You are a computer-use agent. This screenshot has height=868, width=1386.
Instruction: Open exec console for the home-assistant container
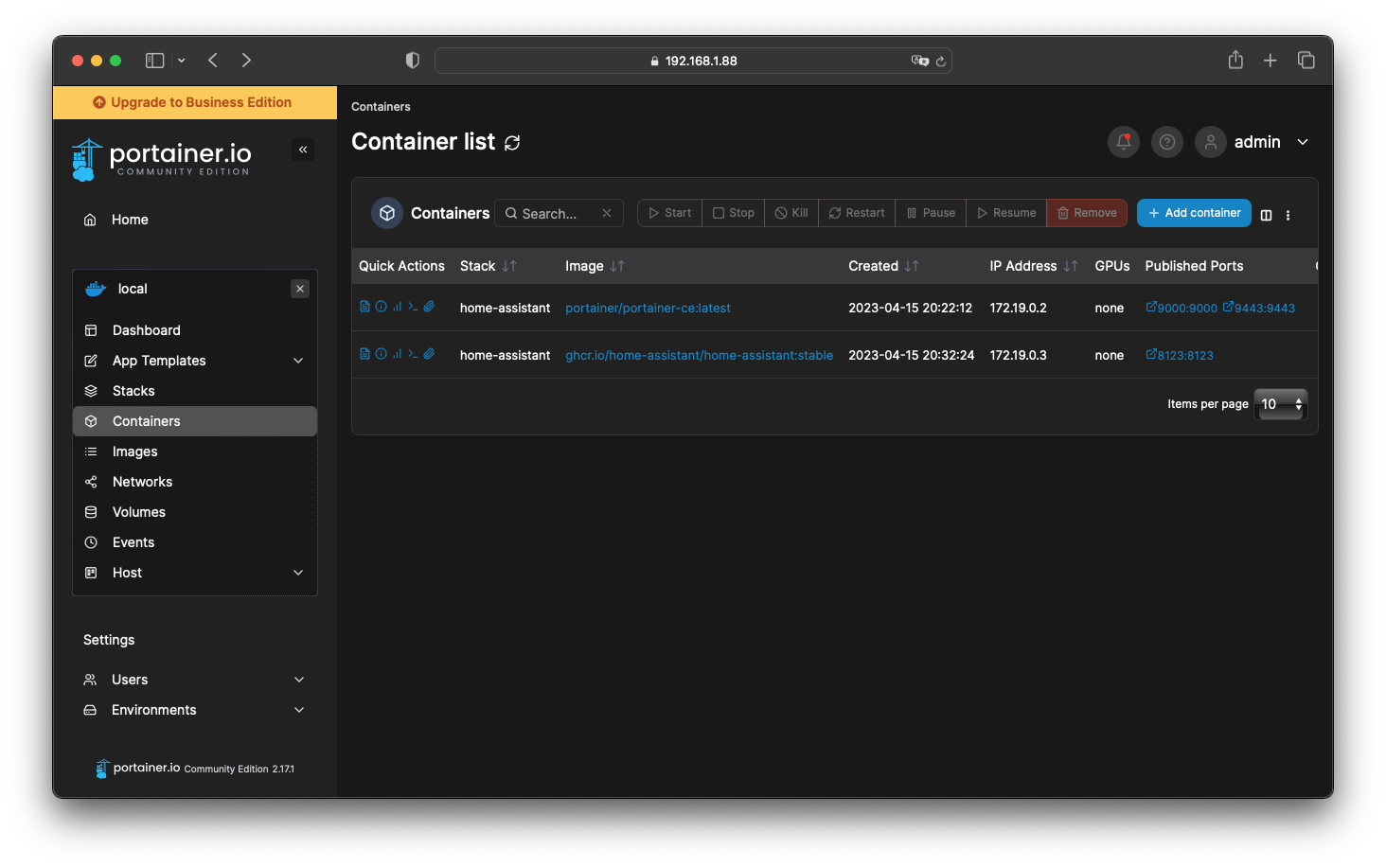[x=413, y=353]
